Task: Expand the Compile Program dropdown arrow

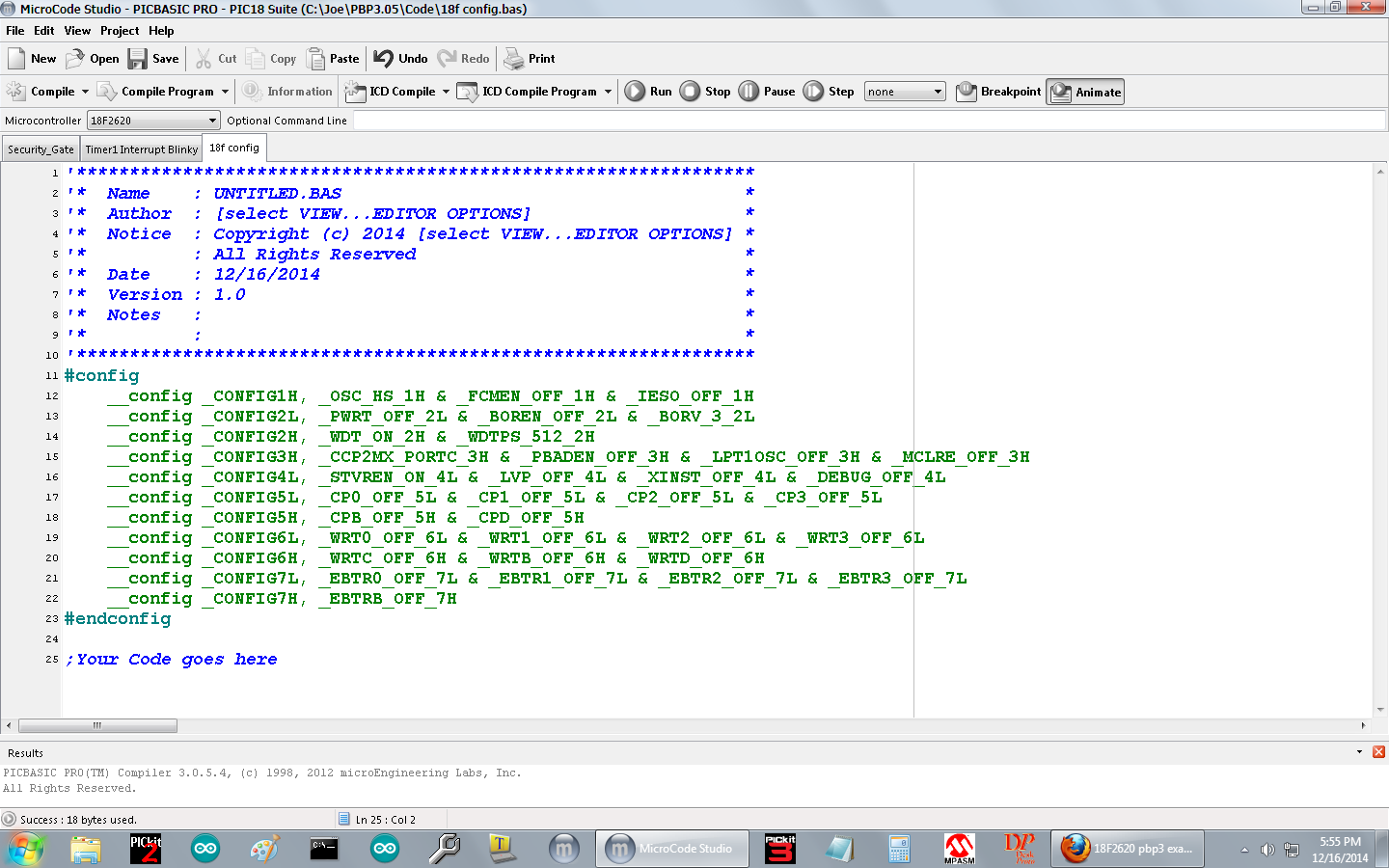Action: 225,92
